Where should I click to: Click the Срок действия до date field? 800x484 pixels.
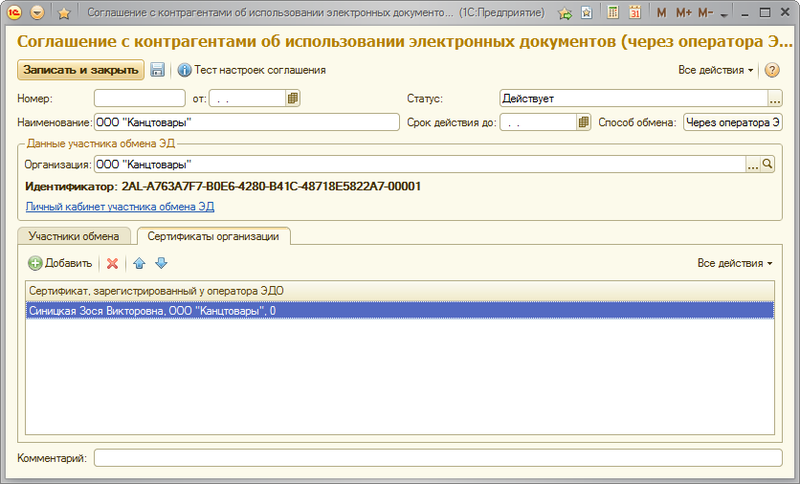click(x=538, y=122)
